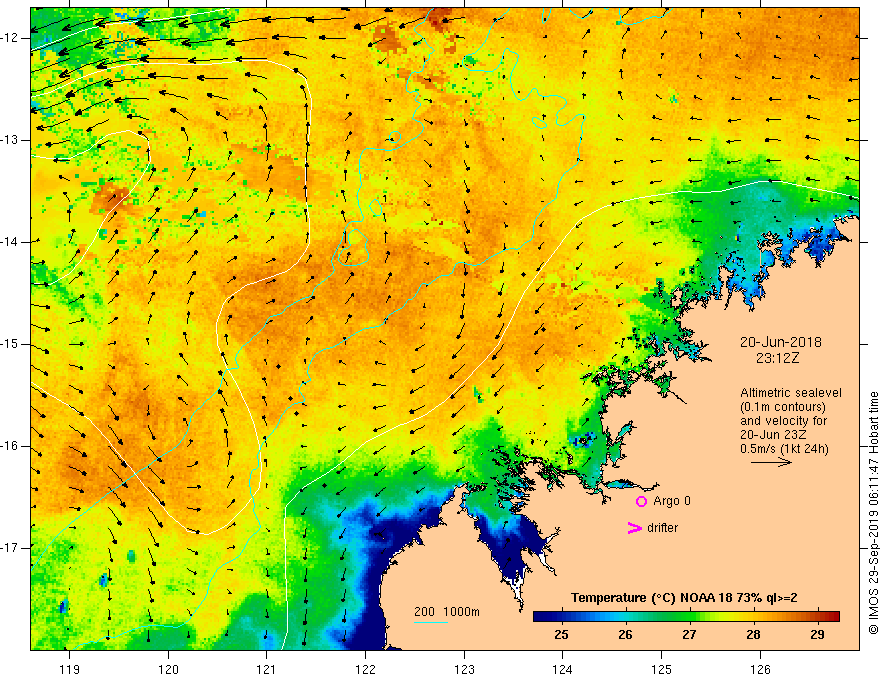Click the IMOS copyright timestamp text
The height and width of the screenshot is (680, 880).
click(873, 513)
